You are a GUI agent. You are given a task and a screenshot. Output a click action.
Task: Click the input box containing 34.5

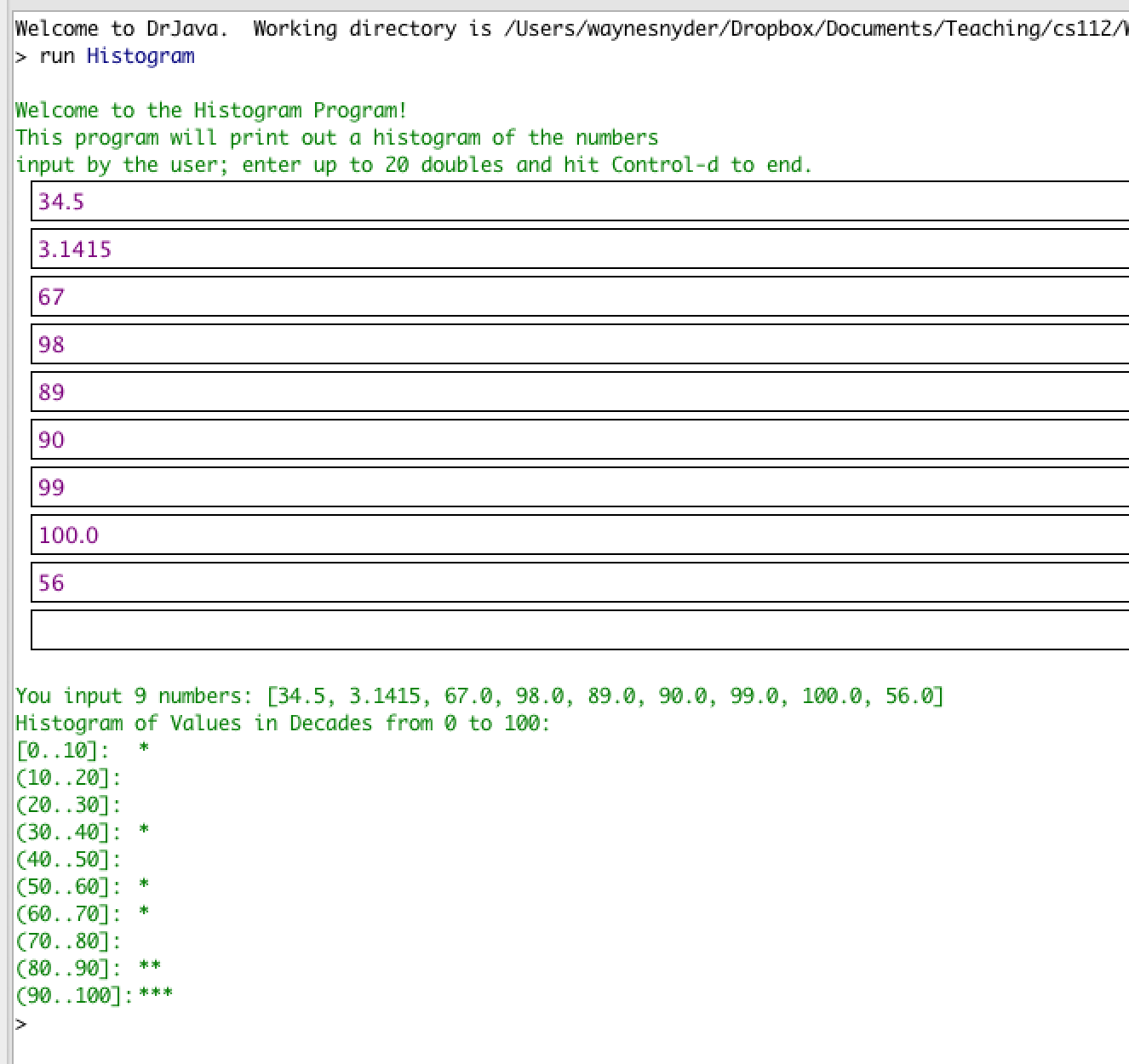[x=579, y=202]
